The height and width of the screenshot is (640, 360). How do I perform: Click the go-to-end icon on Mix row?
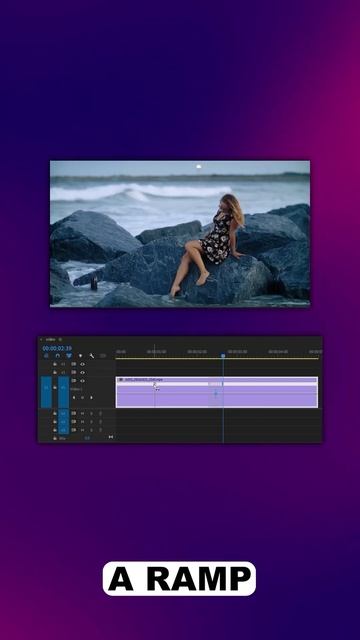tap(111, 437)
